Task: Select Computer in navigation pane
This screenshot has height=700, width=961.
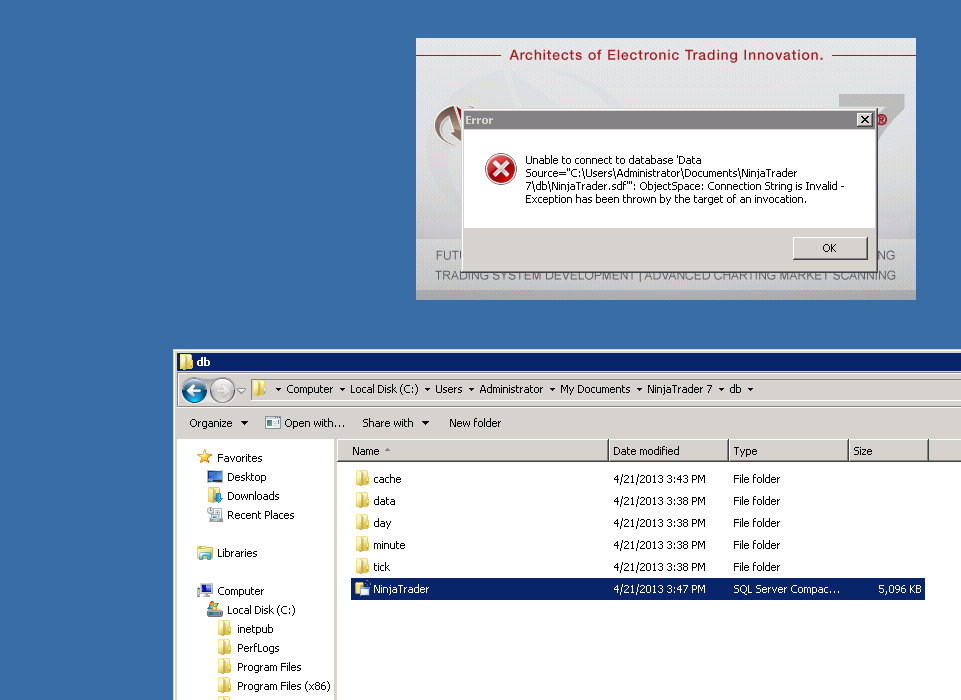Action: pyautogui.click(x=240, y=591)
